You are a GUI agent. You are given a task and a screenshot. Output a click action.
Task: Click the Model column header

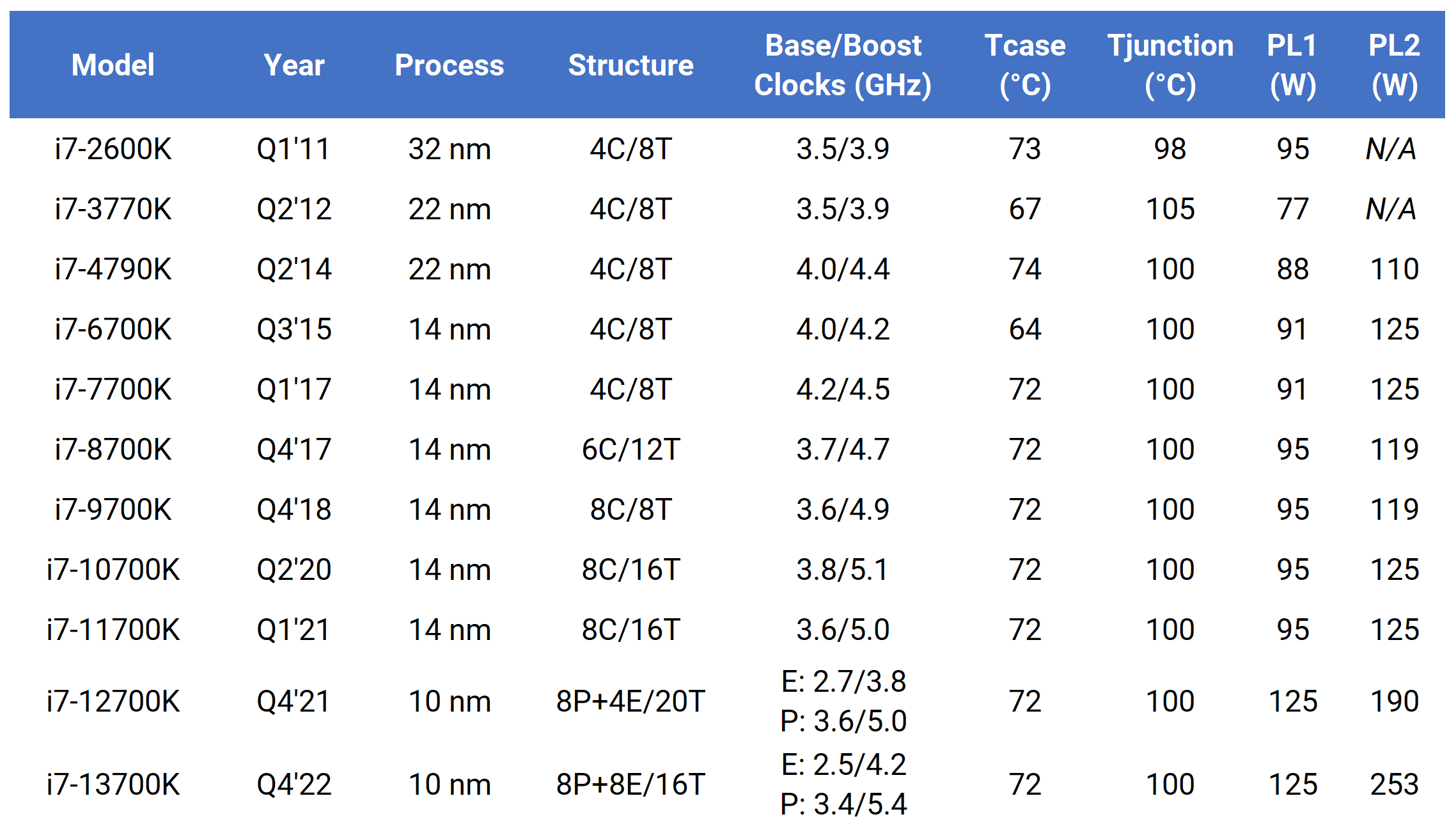[113, 65]
